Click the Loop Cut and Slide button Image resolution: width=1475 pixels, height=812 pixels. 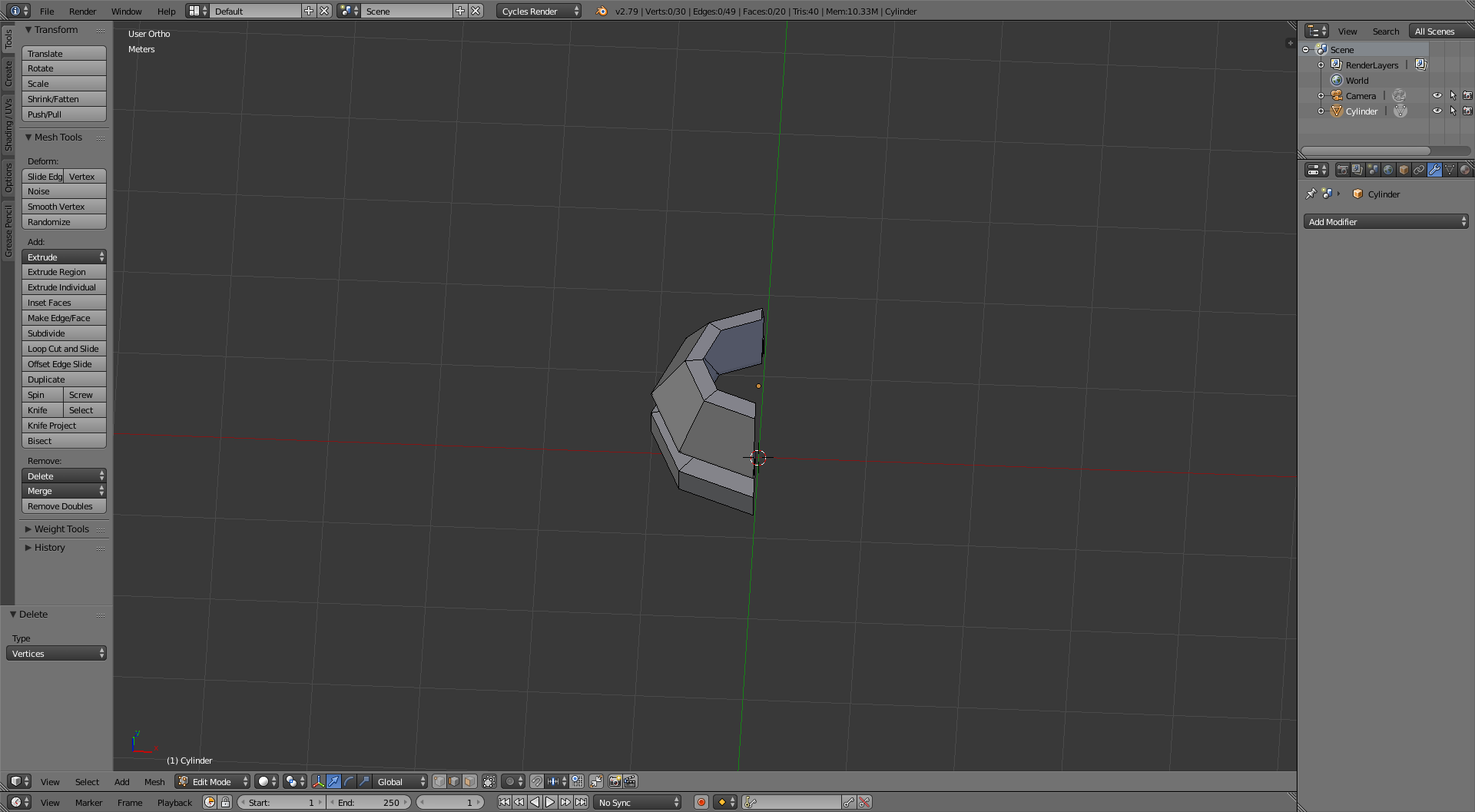tap(64, 349)
